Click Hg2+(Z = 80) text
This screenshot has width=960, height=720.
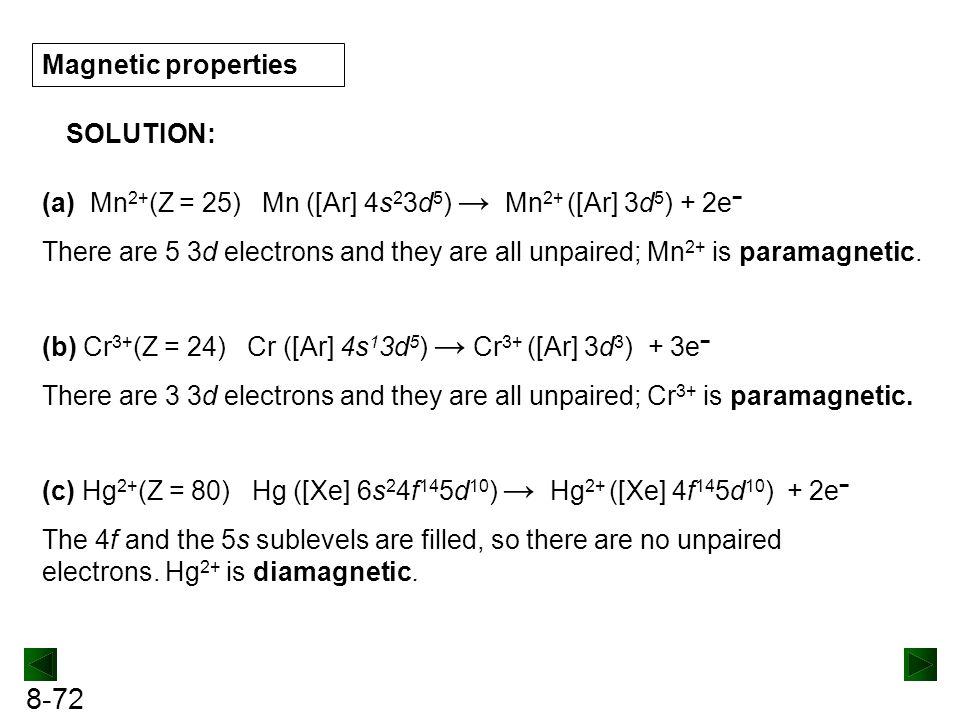pyautogui.click(x=156, y=490)
